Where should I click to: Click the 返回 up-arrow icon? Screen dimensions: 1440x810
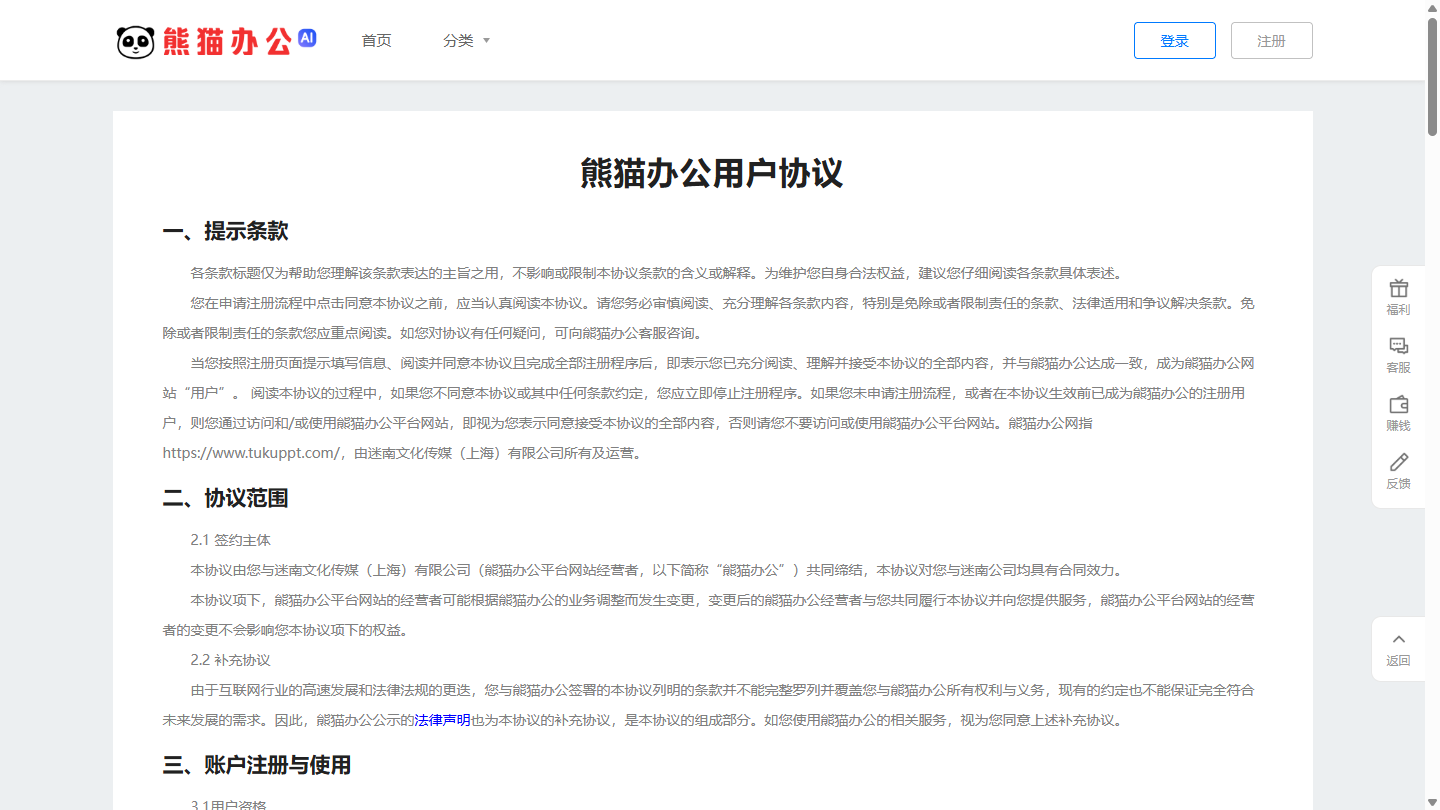[1398, 640]
